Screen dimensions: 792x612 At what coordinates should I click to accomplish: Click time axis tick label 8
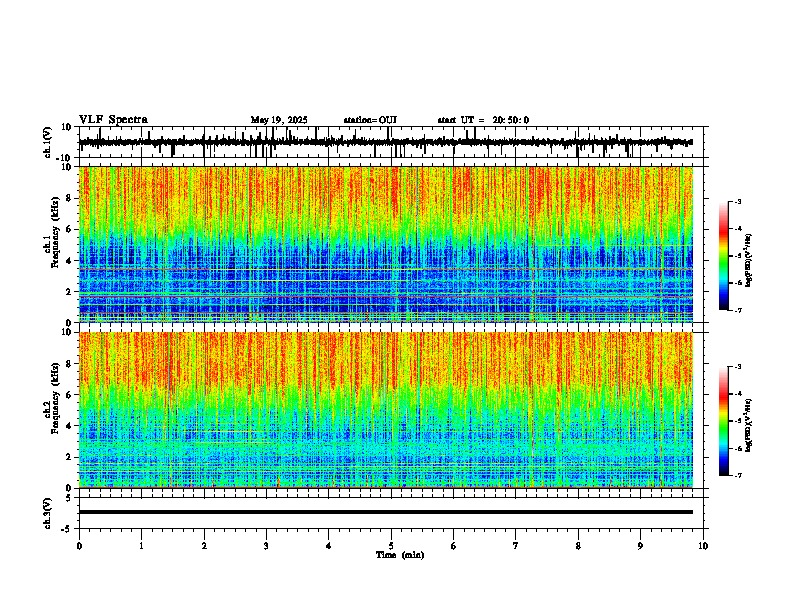click(x=578, y=546)
